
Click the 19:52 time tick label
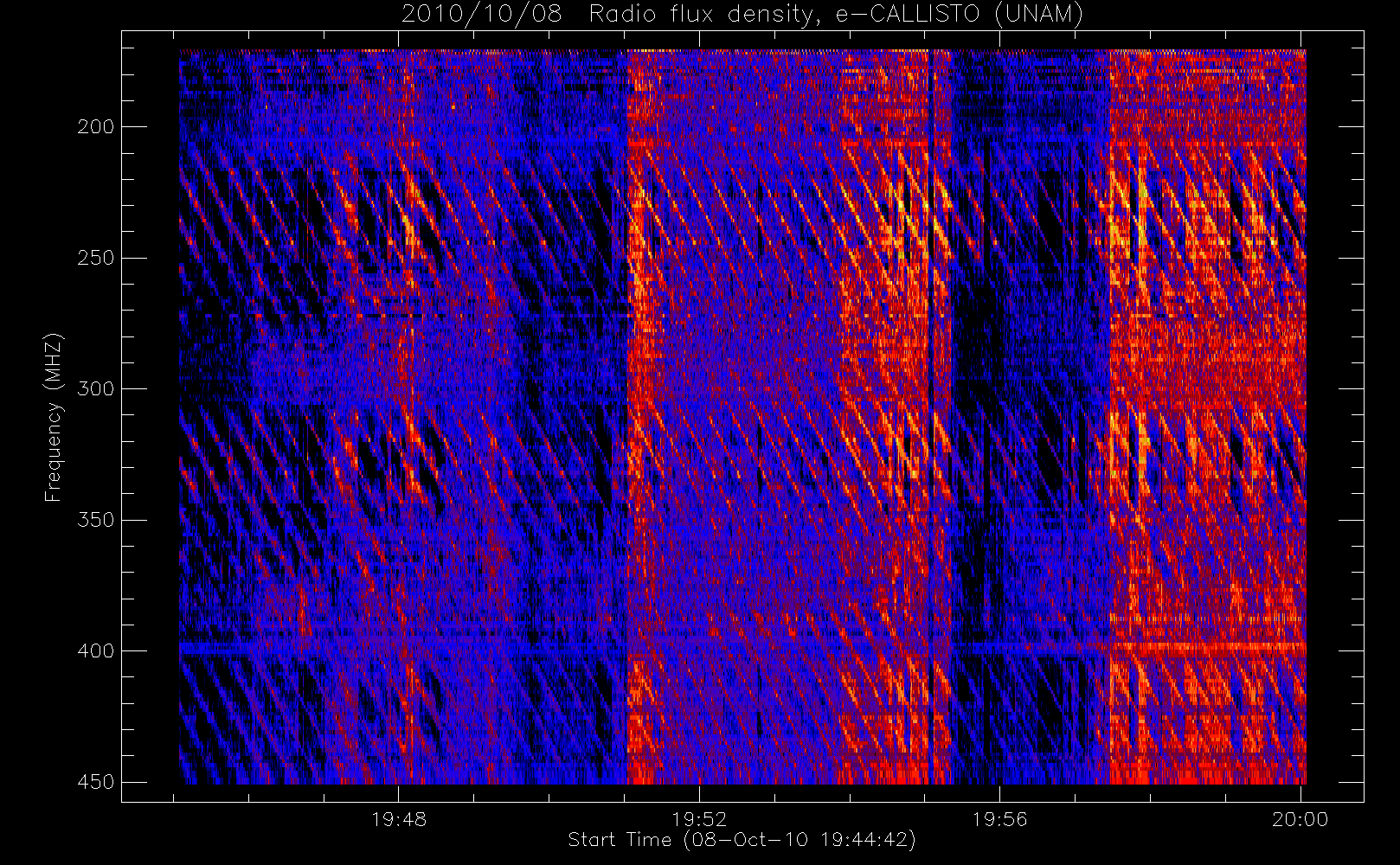point(699,819)
